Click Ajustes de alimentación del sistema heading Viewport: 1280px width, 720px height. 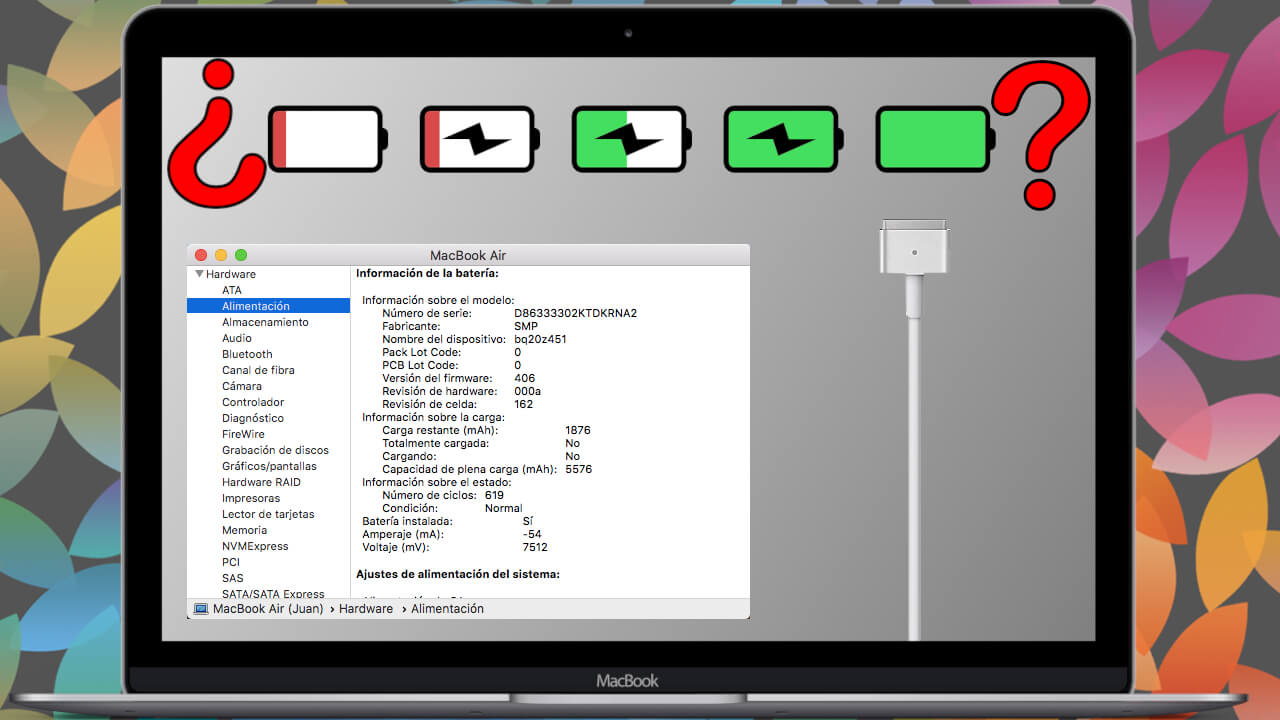pos(458,574)
